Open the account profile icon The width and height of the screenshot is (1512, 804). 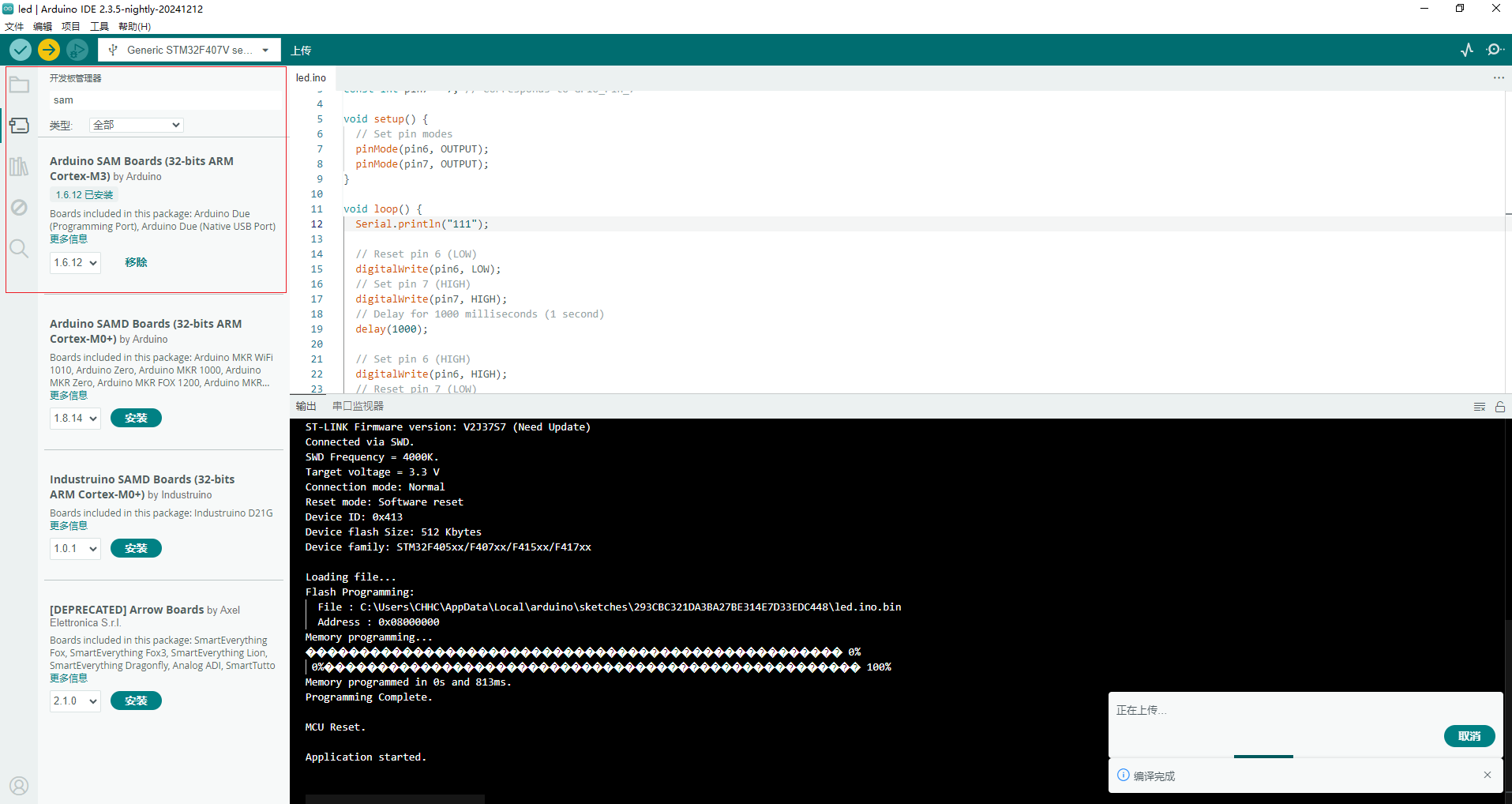(19, 785)
